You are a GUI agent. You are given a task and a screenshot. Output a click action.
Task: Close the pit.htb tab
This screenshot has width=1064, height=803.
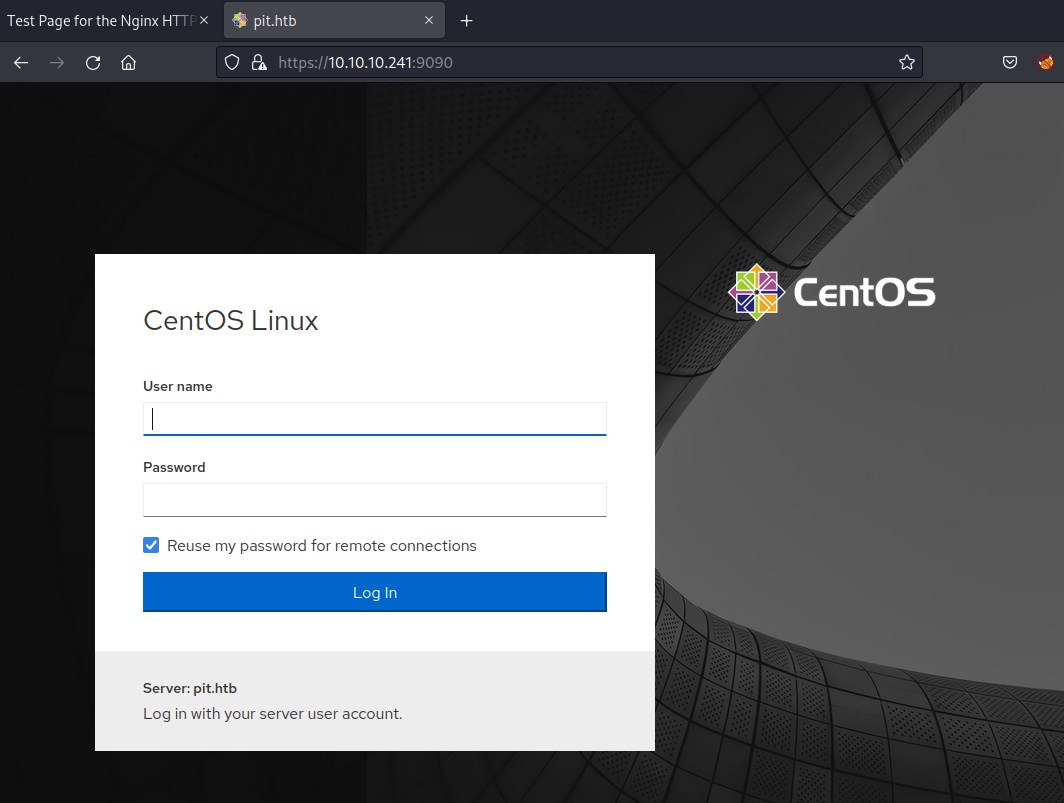[x=429, y=21]
